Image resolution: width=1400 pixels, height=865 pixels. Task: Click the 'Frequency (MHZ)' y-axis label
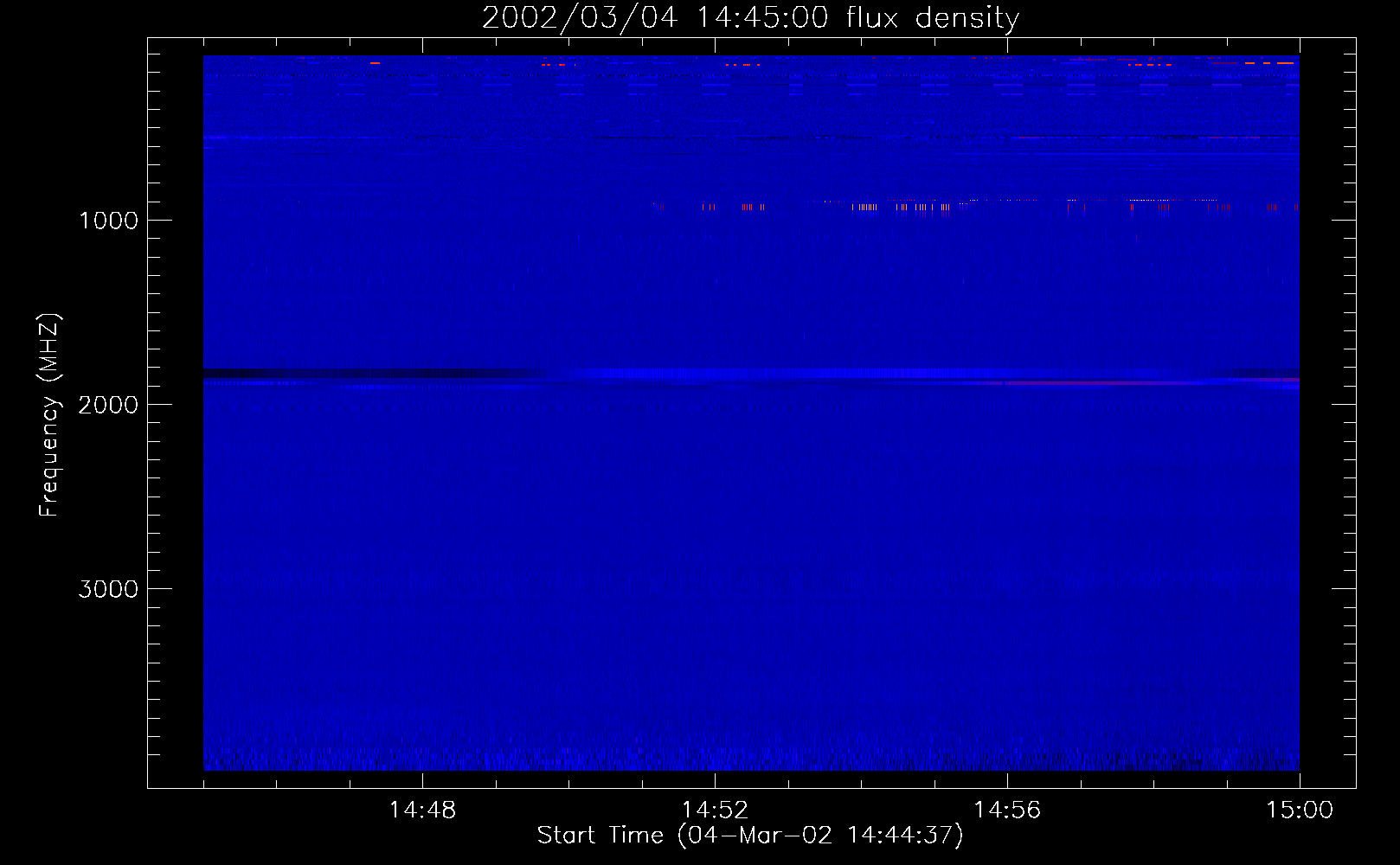click(50, 416)
